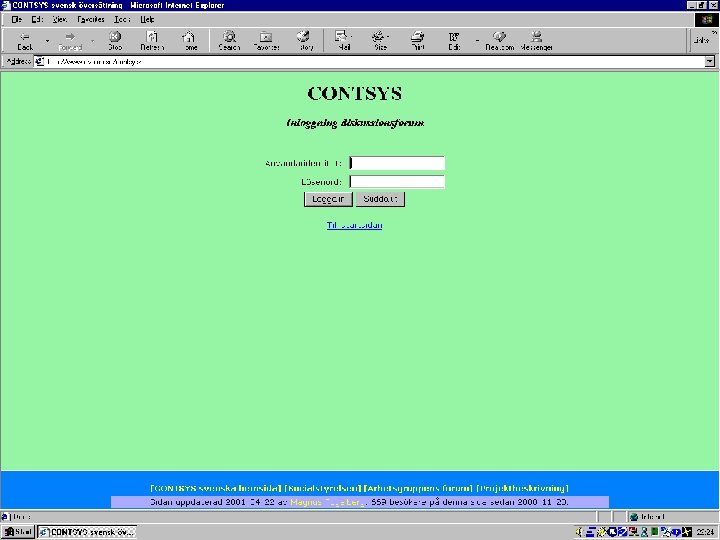Open the File menu
Viewport: 720px width, 540px height.
tap(17, 19)
